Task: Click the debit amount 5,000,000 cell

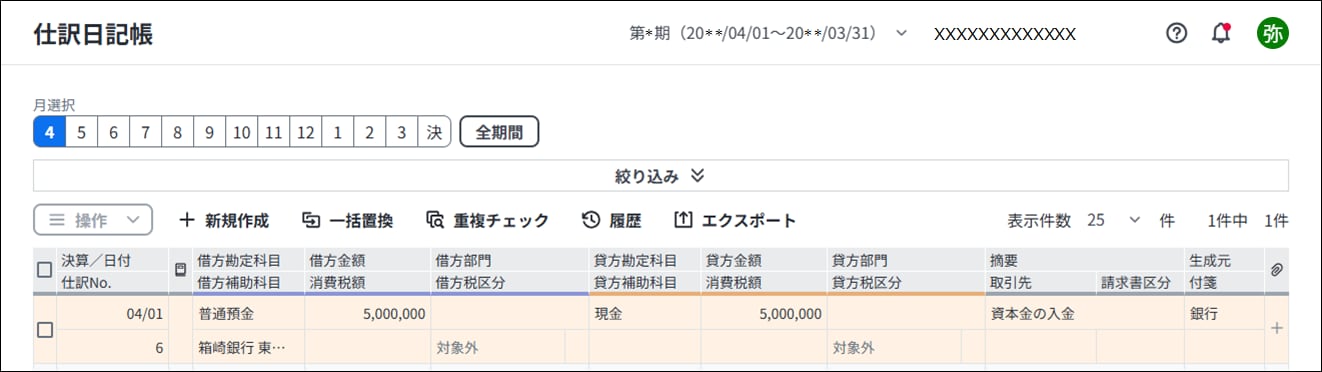Action: click(x=367, y=313)
